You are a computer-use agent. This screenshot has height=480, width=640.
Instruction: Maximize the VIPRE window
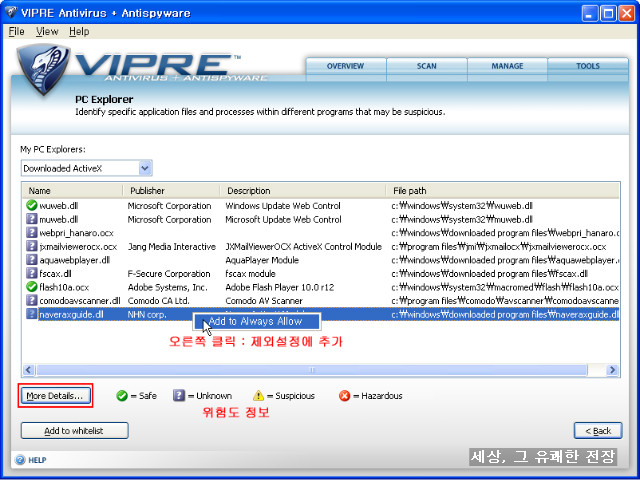pos(608,13)
